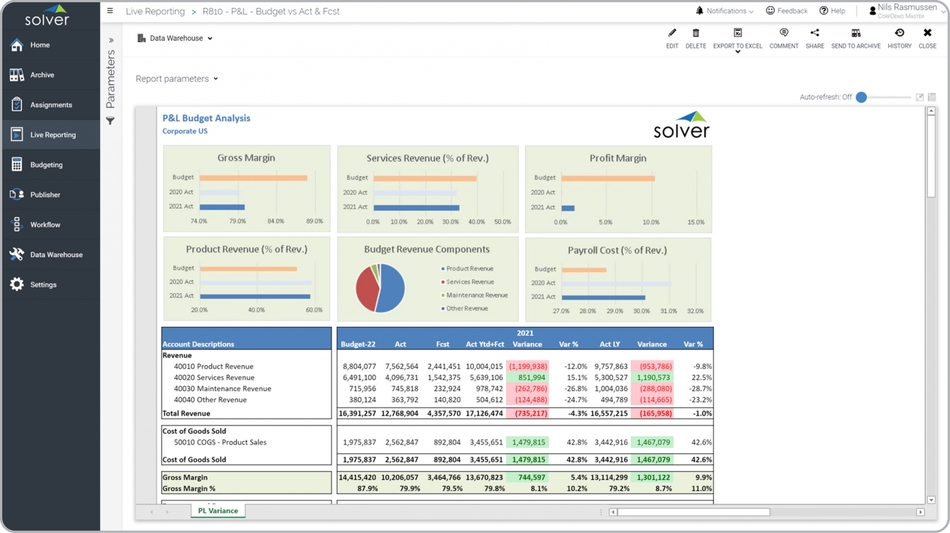Expand the Report parameters section
Screen dimensions: 950x533
tap(177, 79)
